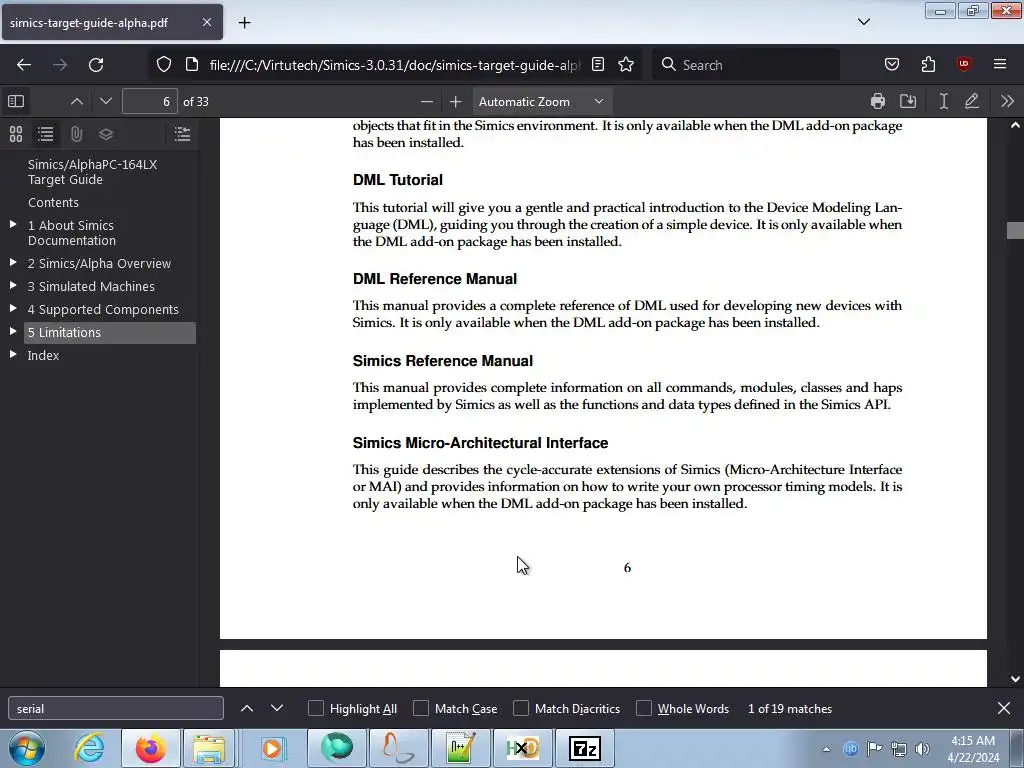Expand 3 Simulated Machines node
Screen dimensions: 1024x768
tap(13, 285)
